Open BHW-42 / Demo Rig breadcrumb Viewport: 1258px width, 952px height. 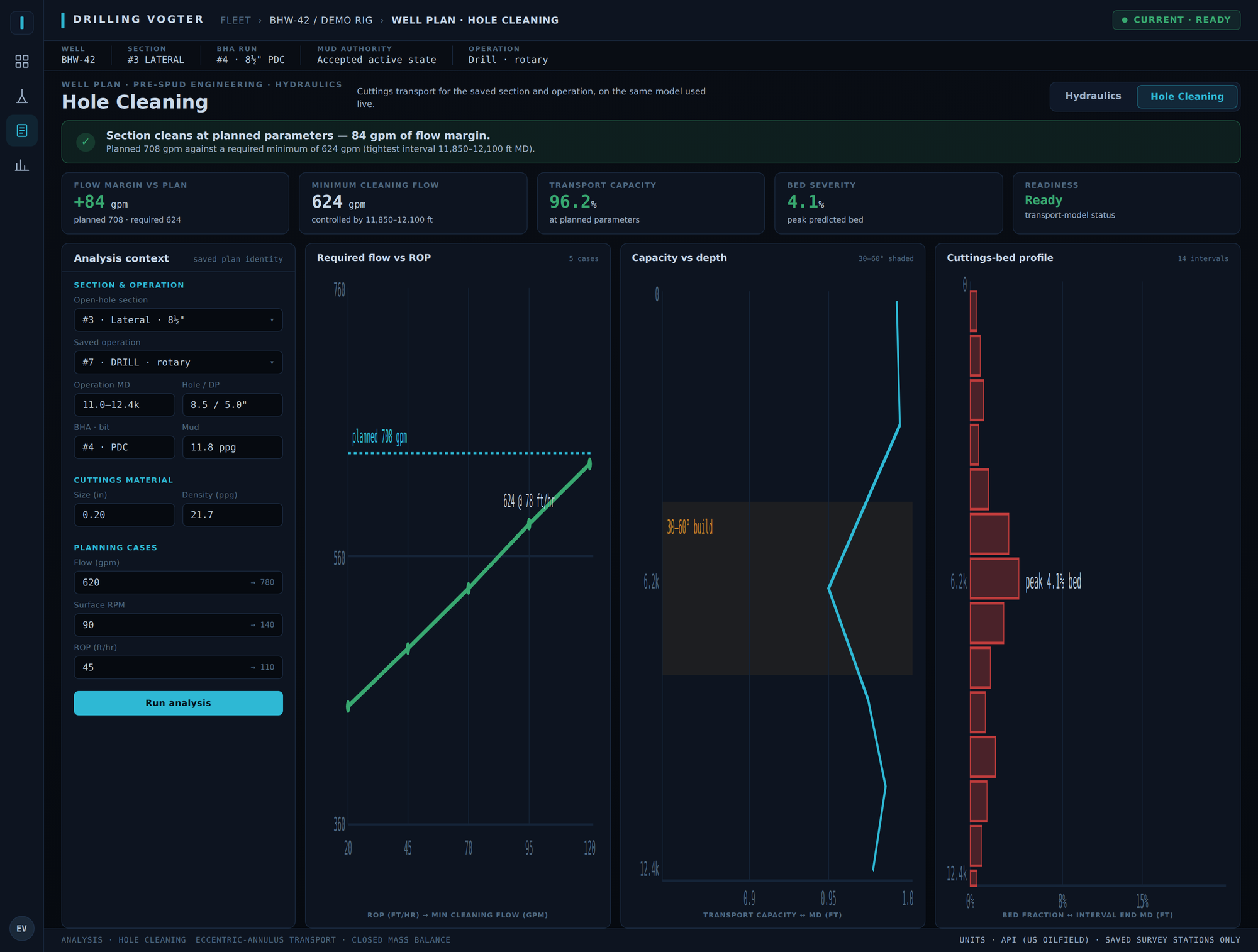click(321, 20)
